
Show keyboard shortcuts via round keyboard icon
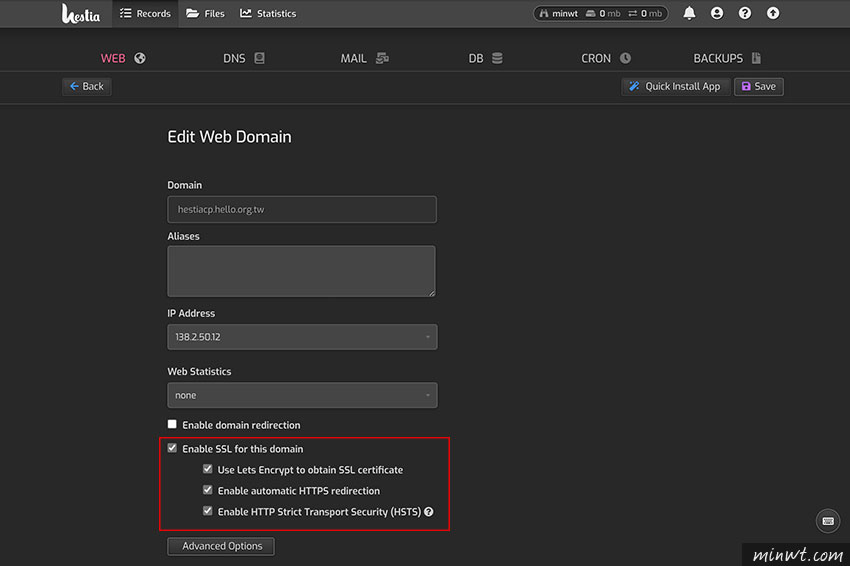(x=828, y=521)
